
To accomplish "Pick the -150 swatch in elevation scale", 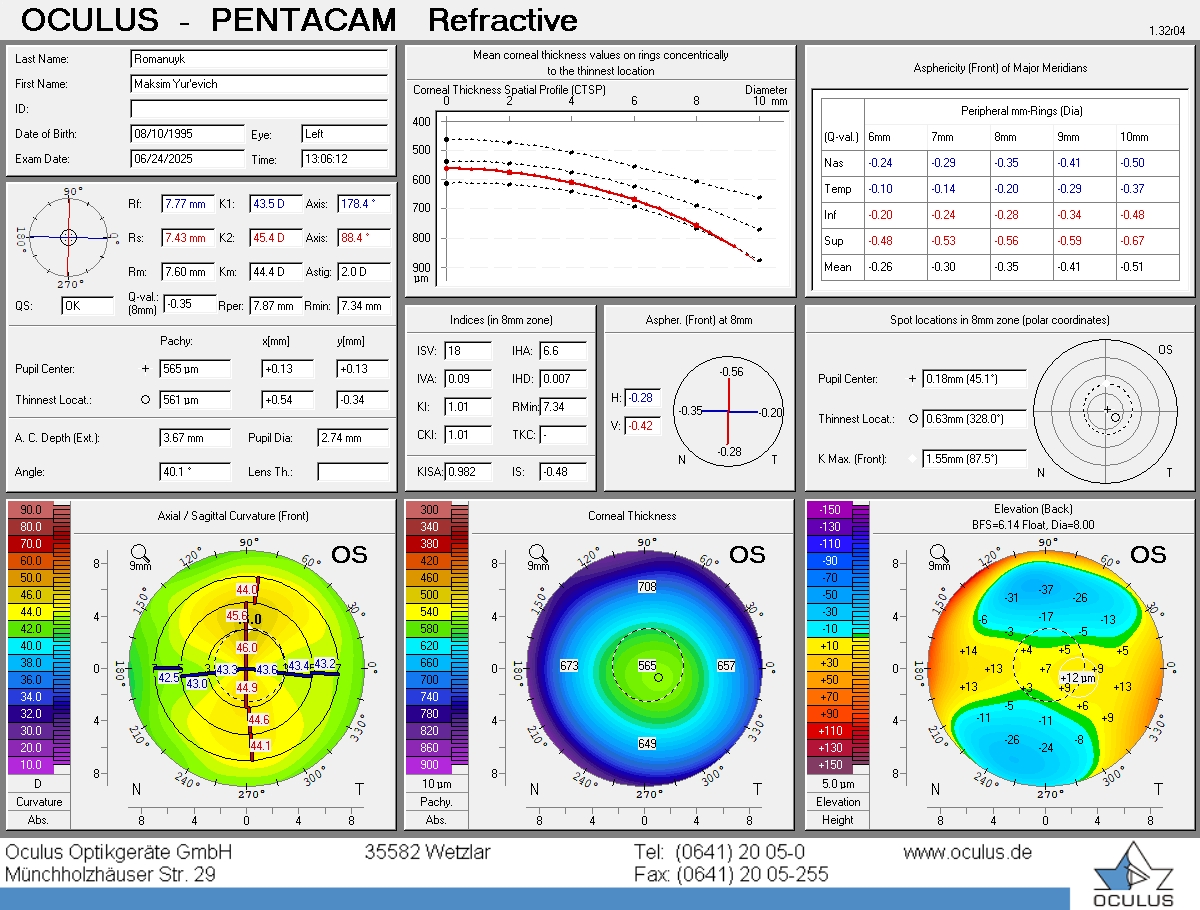I will tap(830, 510).
